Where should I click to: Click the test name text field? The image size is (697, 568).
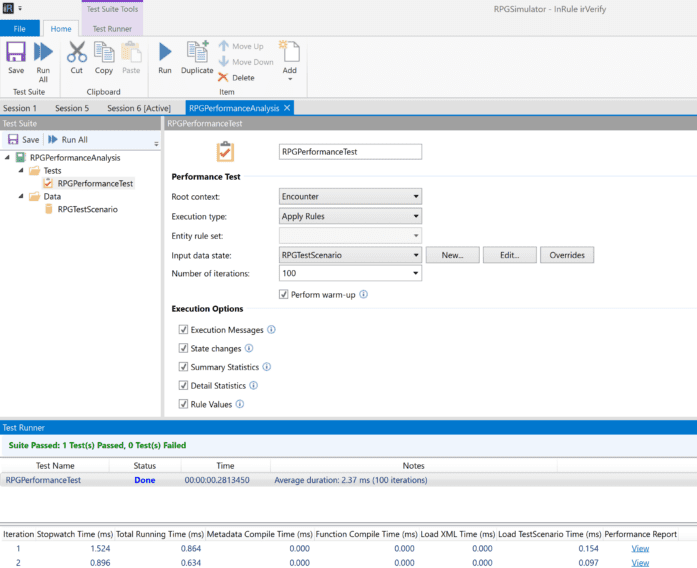coord(350,152)
